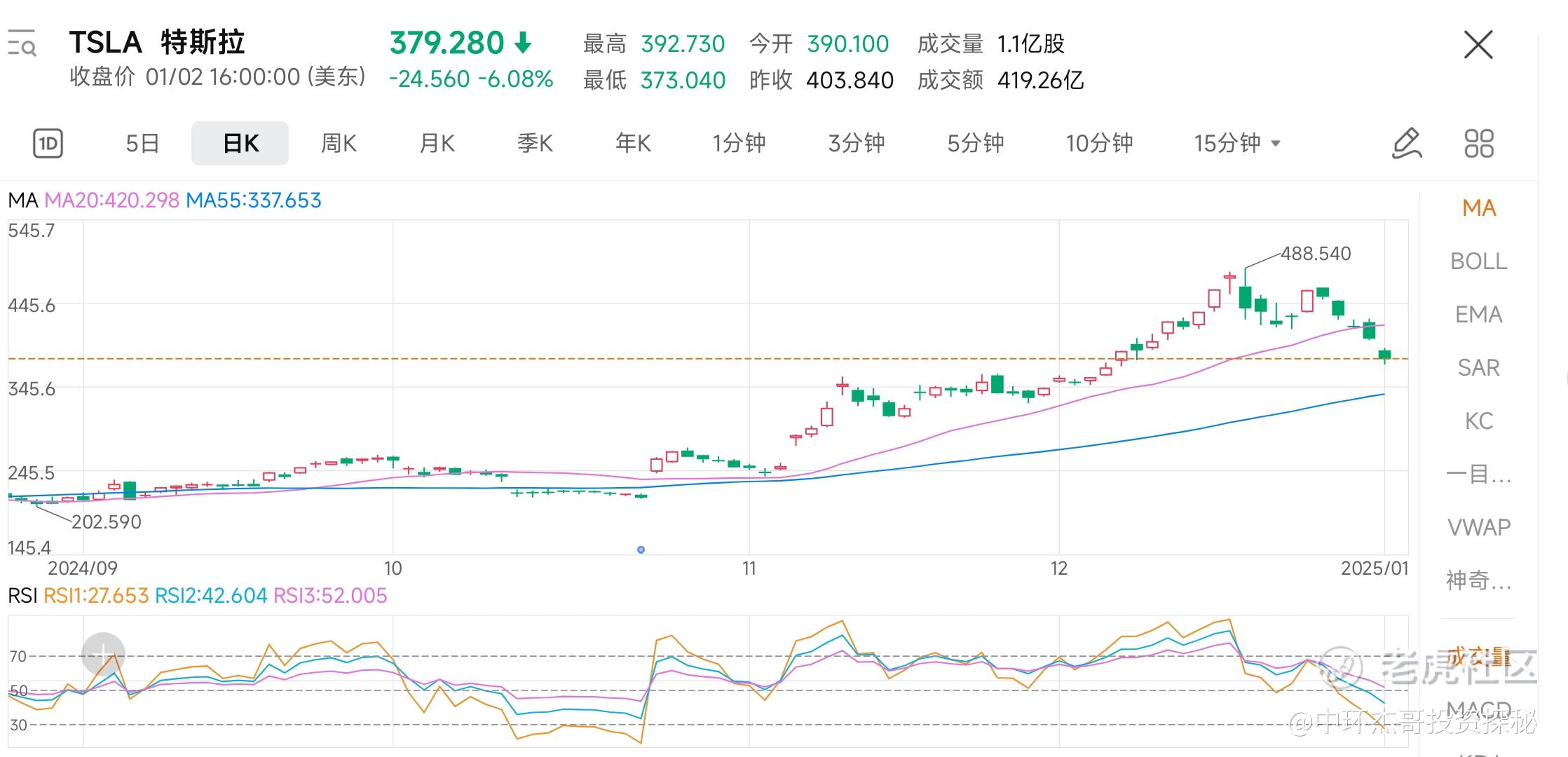Click the gray plus circle on RSI
Screen dimensions: 1568x757
[x=103, y=654]
